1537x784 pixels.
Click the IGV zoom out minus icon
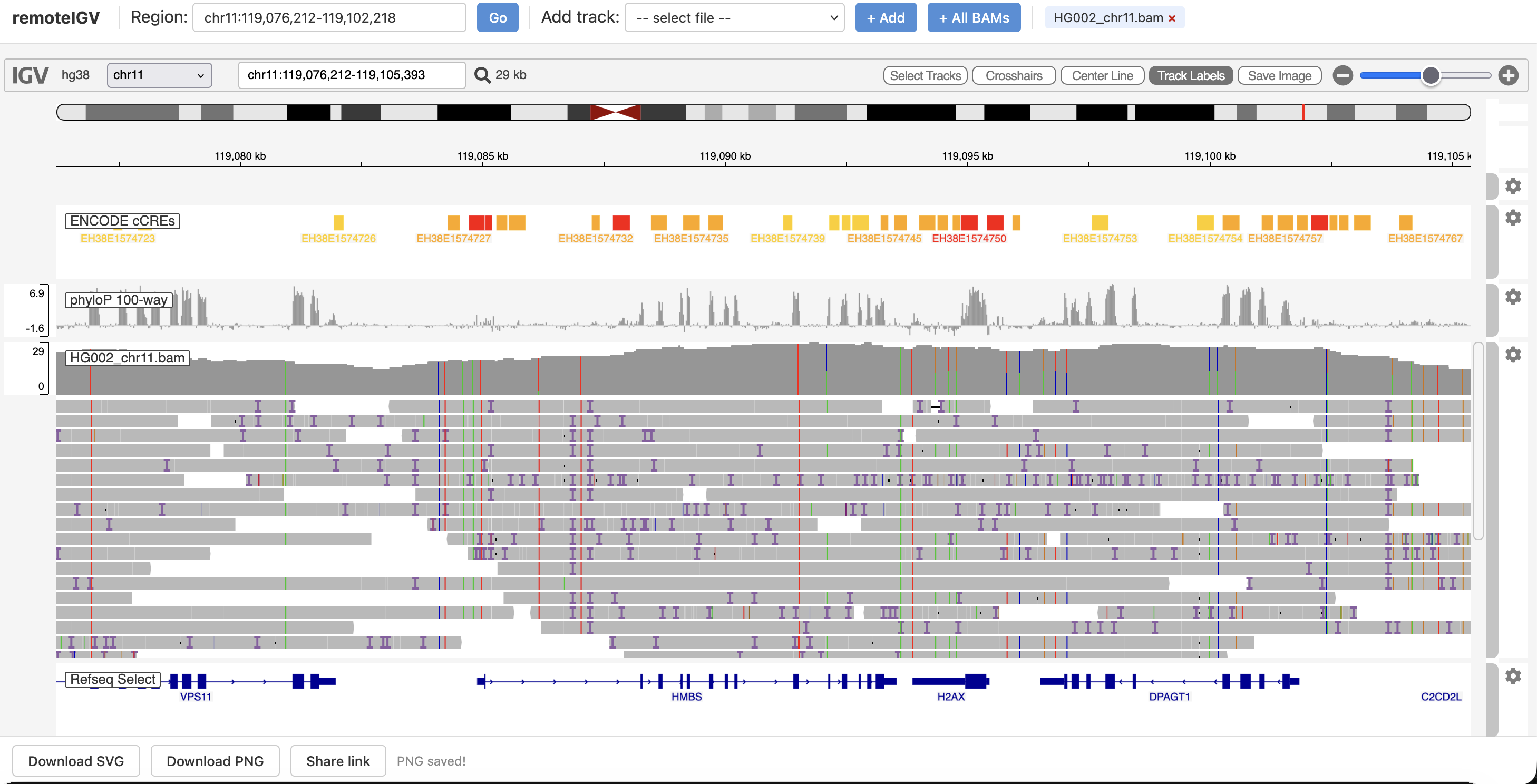(x=1343, y=76)
